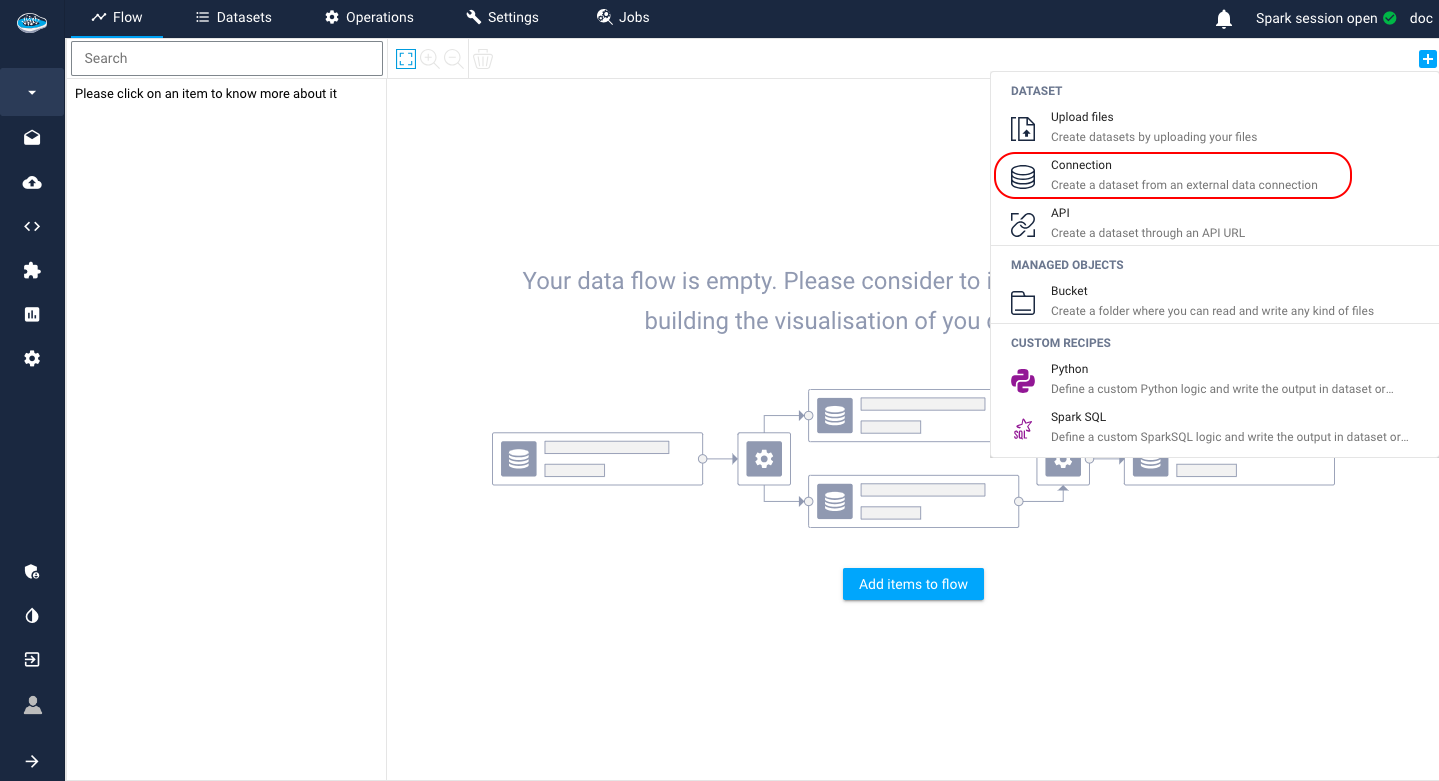This screenshot has width=1439, height=781.
Task: Open the code brackets icon in the sidebar
Action: point(32,227)
